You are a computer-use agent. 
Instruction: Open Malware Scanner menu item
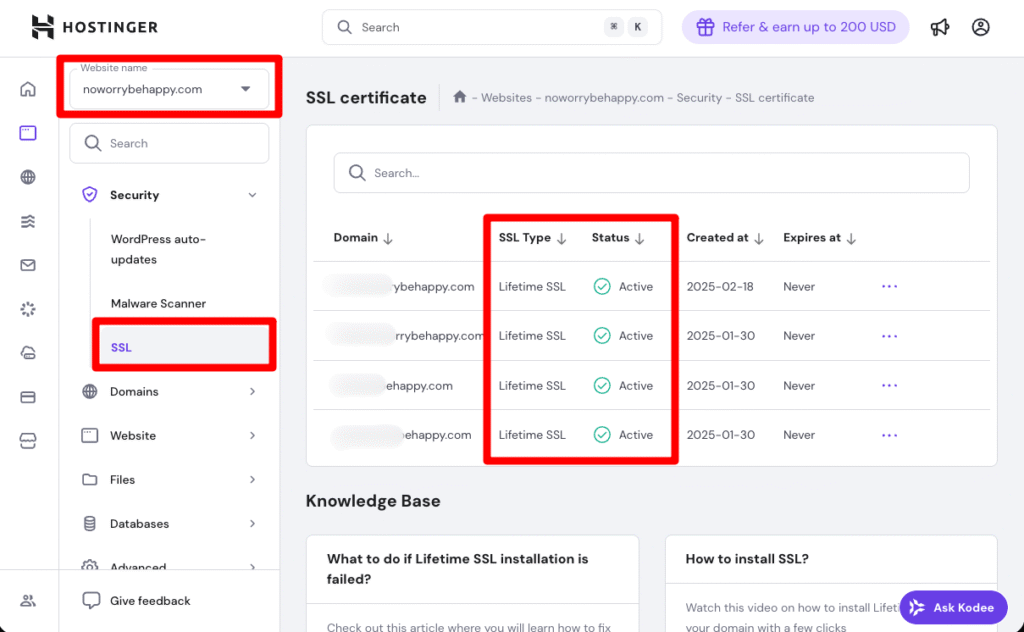pos(158,303)
